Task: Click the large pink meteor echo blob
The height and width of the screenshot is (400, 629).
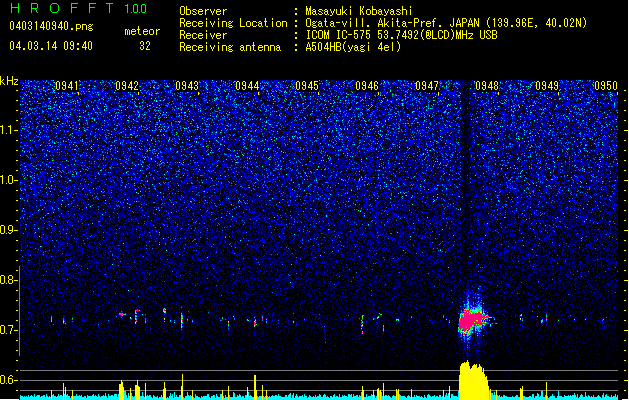Action: pos(471,320)
